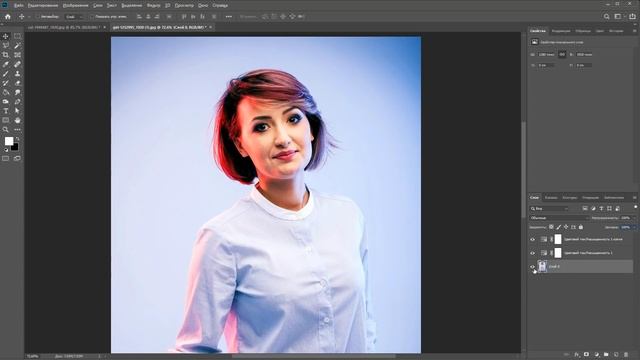Click the Share icon at top right

(x=632, y=17)
